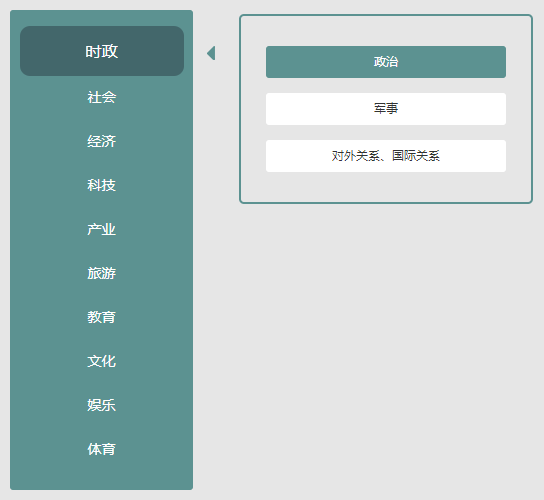
Task: Select the 时政 category
Action: coord(102,51)
